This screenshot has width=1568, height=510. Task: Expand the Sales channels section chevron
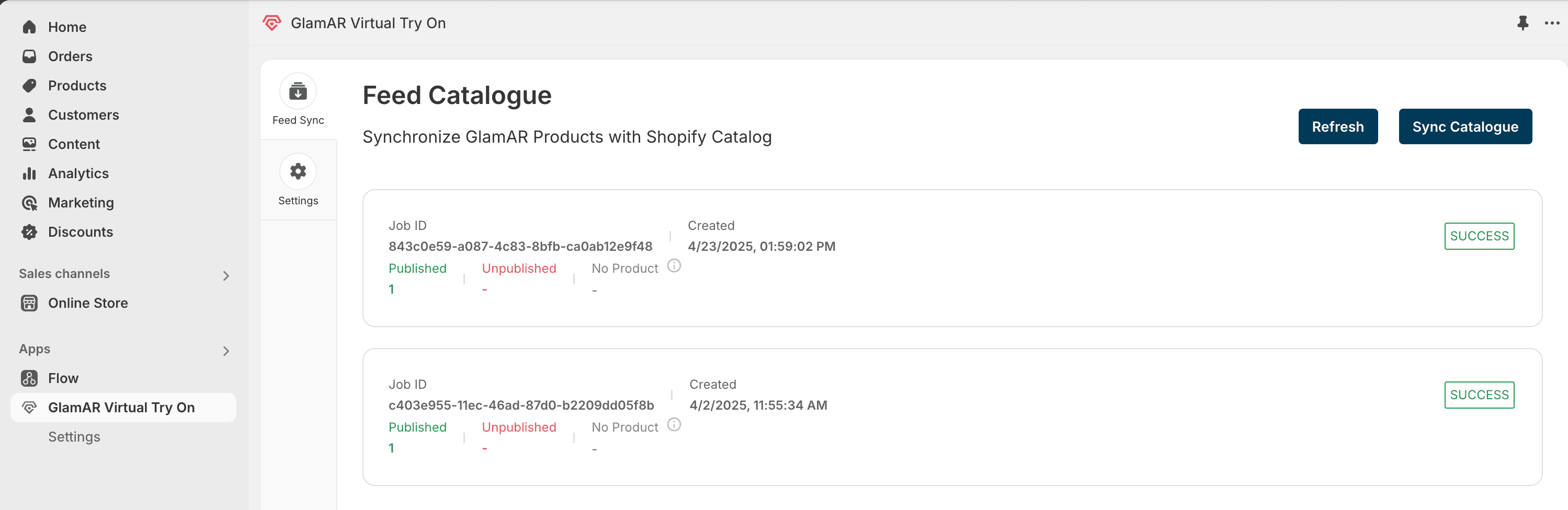tap(226, 276)
